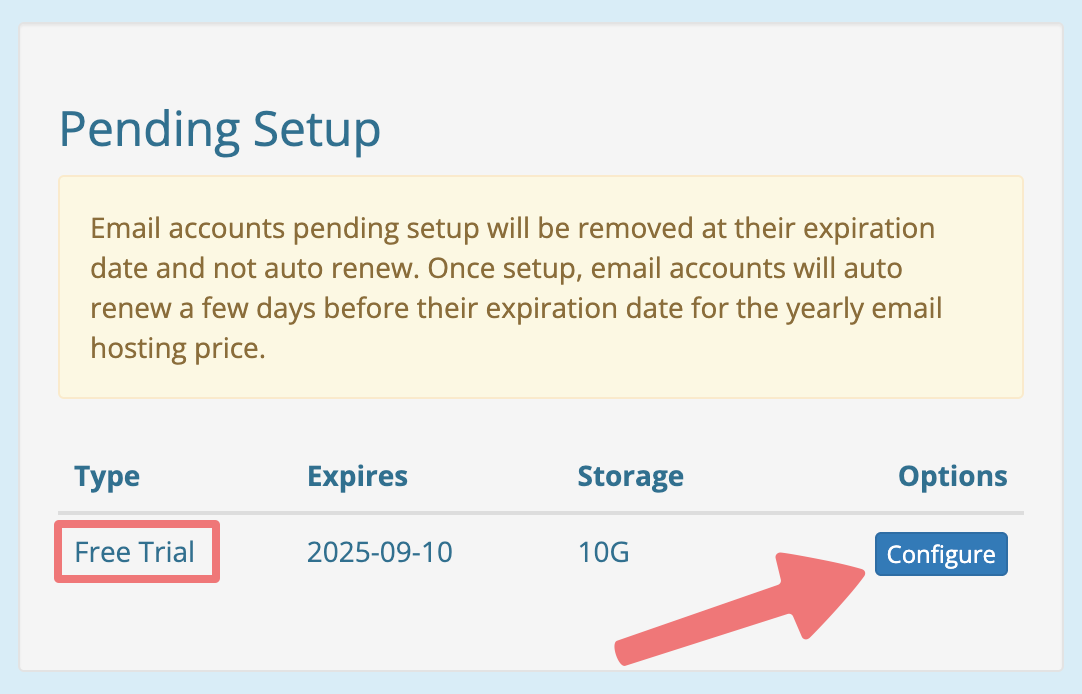Click the 10G storage value
The height and width of the screenshot is (694, 1082).
pyautogui.click(x=603, y=552)
